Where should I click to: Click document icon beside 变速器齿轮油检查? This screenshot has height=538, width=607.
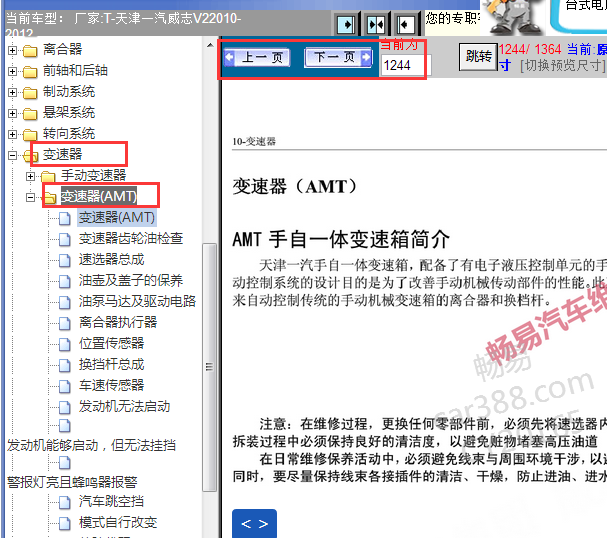[x=65, y=240]
